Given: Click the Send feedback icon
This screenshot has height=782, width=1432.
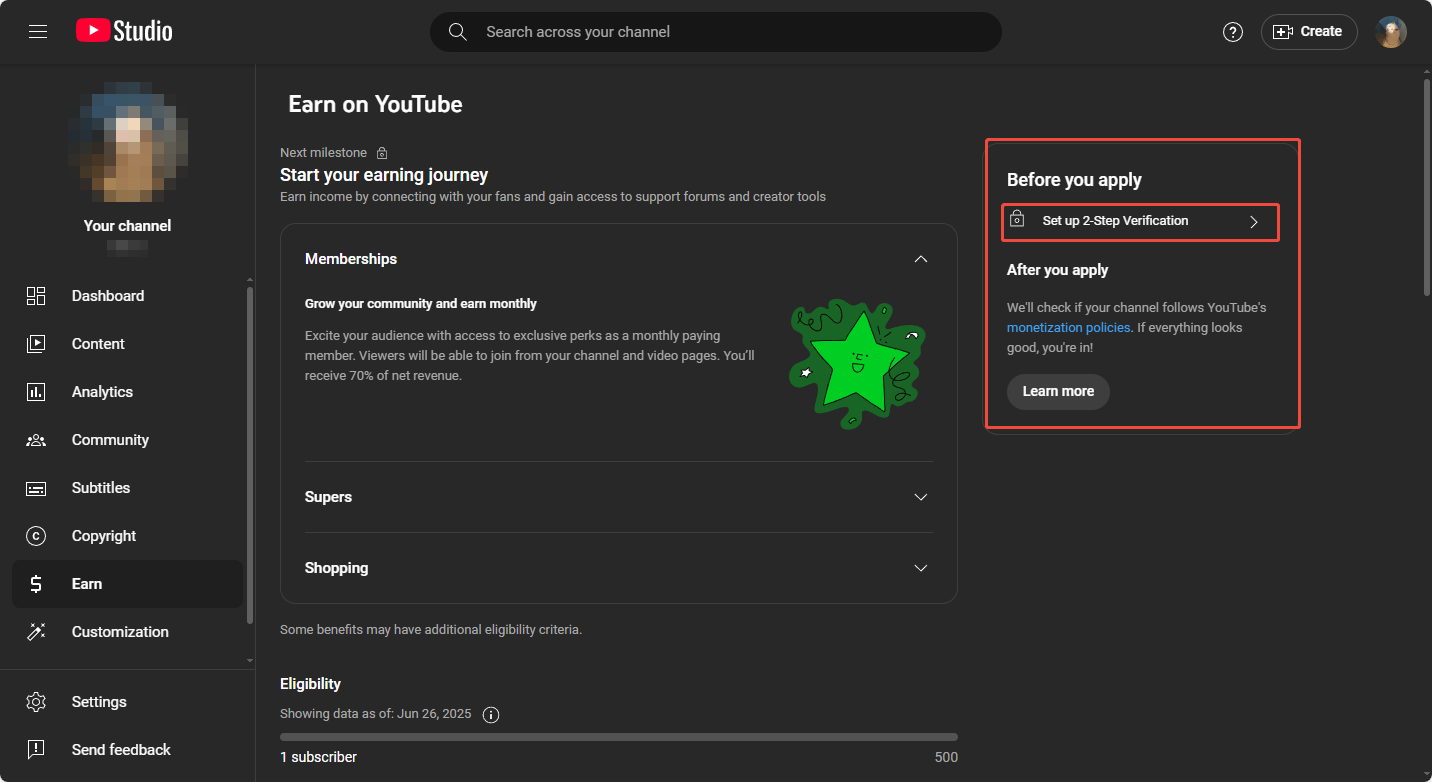Looking at the screenshot, I should pos(36,750).
